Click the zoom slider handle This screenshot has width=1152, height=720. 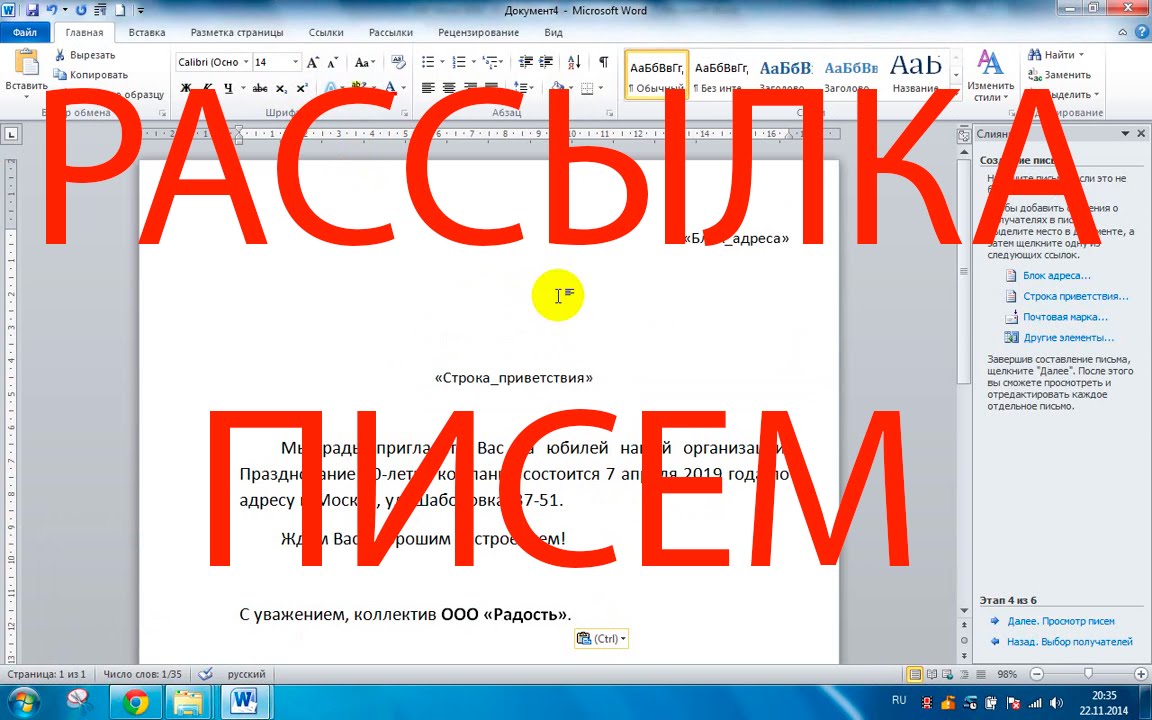[1088, 674]
